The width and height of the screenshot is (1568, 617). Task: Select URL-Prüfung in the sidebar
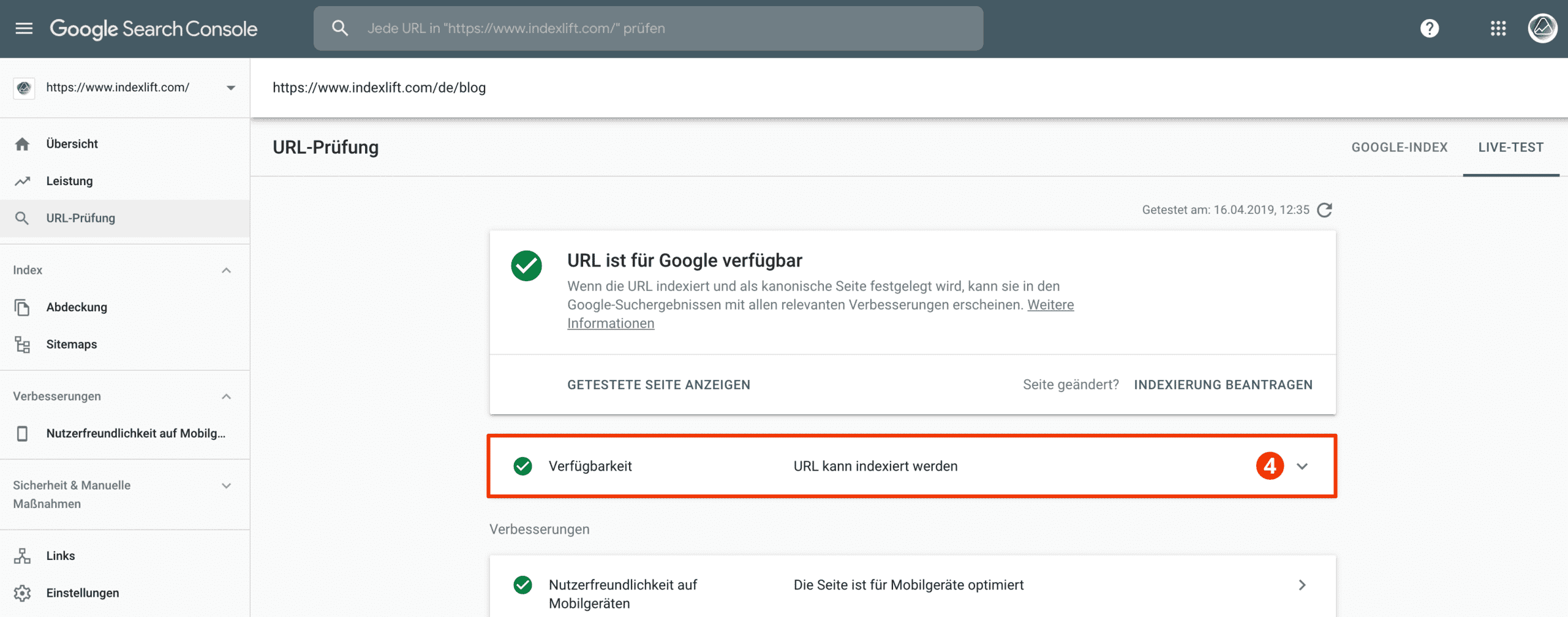click(125, 218)
